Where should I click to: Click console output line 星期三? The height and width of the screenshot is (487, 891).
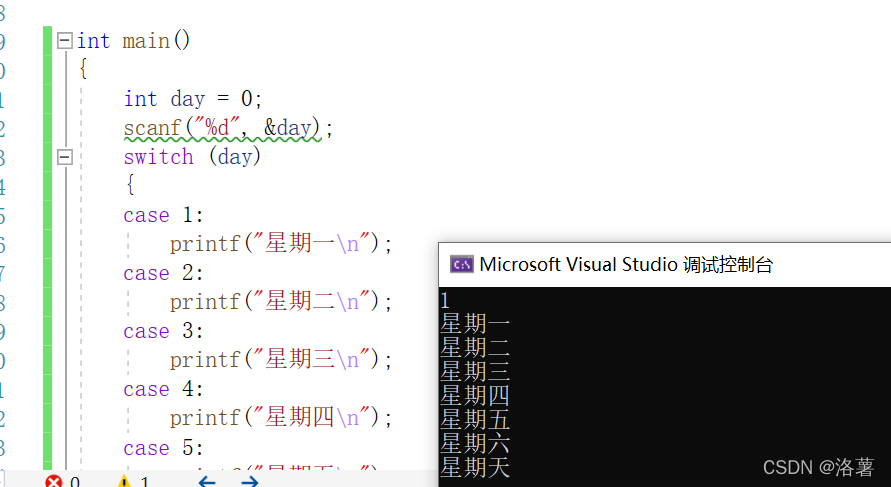475,372
